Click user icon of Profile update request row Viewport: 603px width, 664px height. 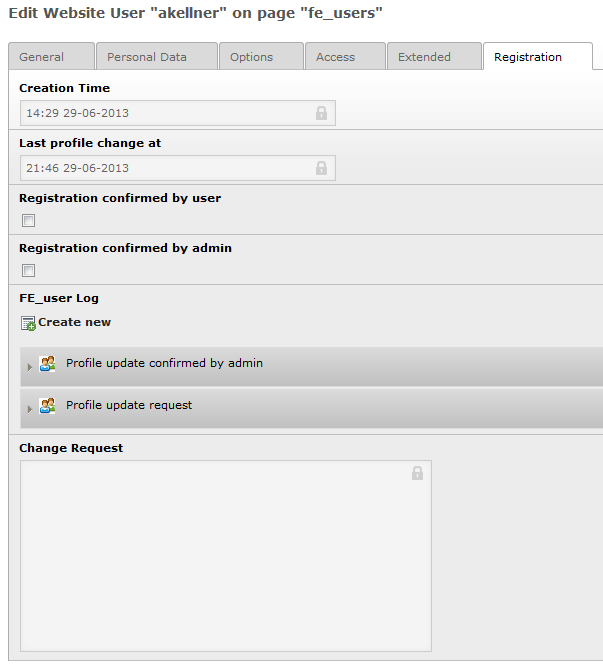(47, 406)
